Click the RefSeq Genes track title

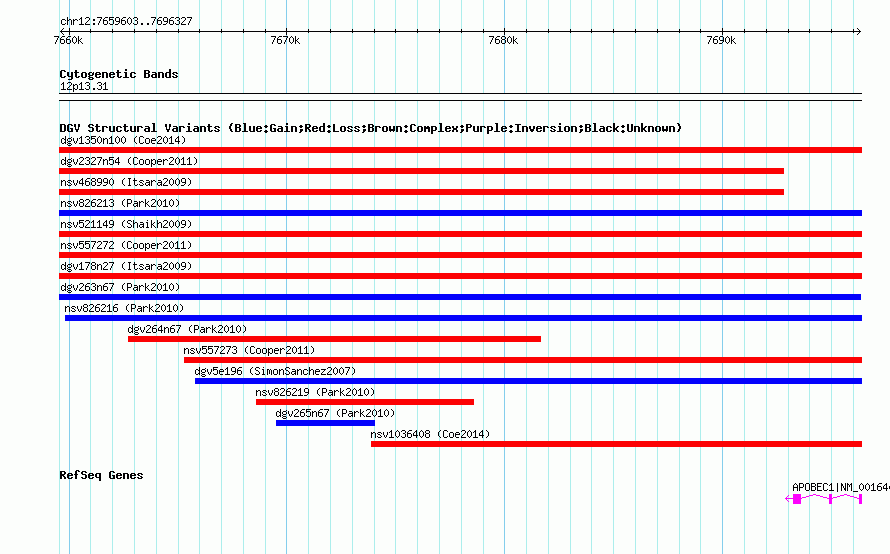click(x=101, y=475)
